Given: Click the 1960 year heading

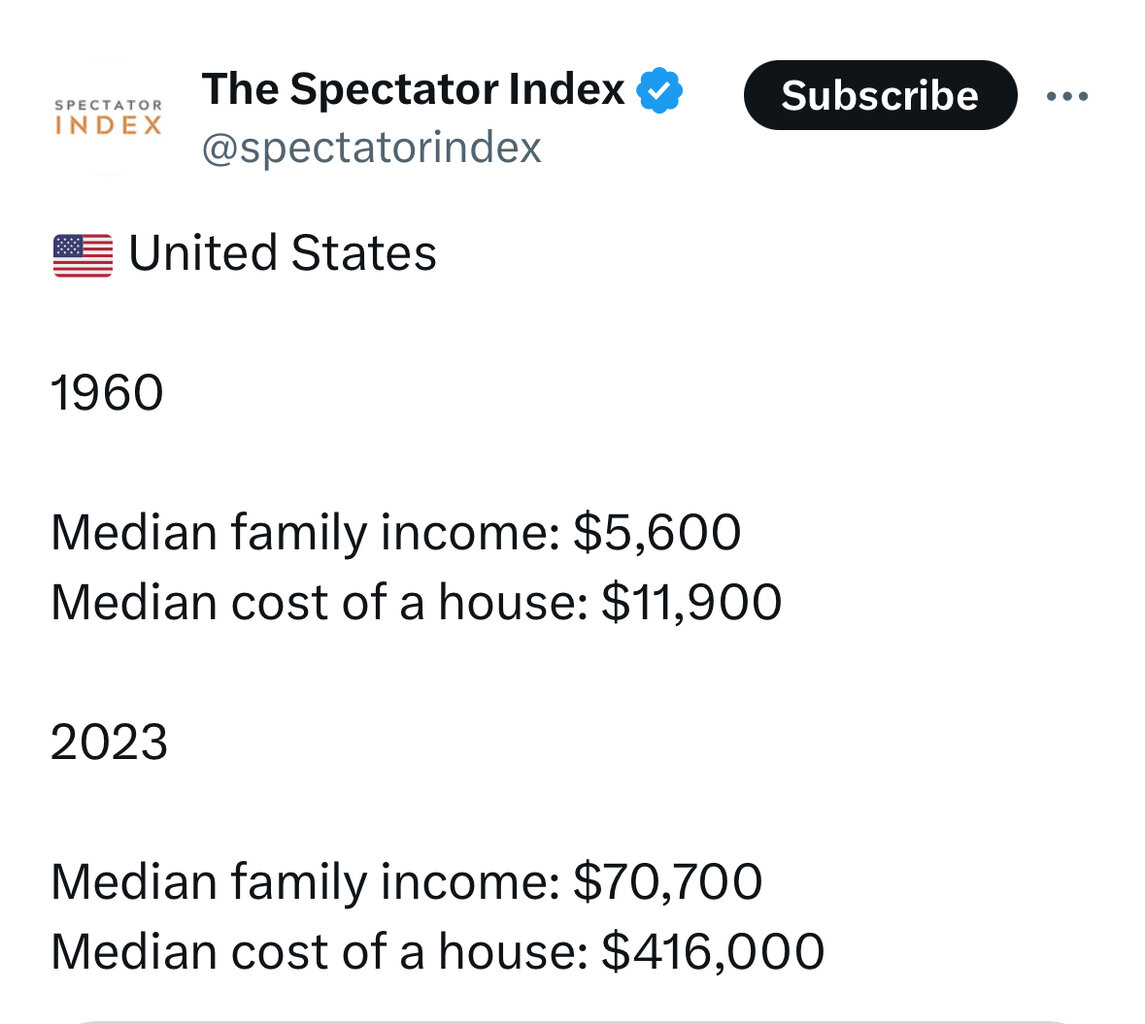Looking at the screenshot, I should pos(107,393).
